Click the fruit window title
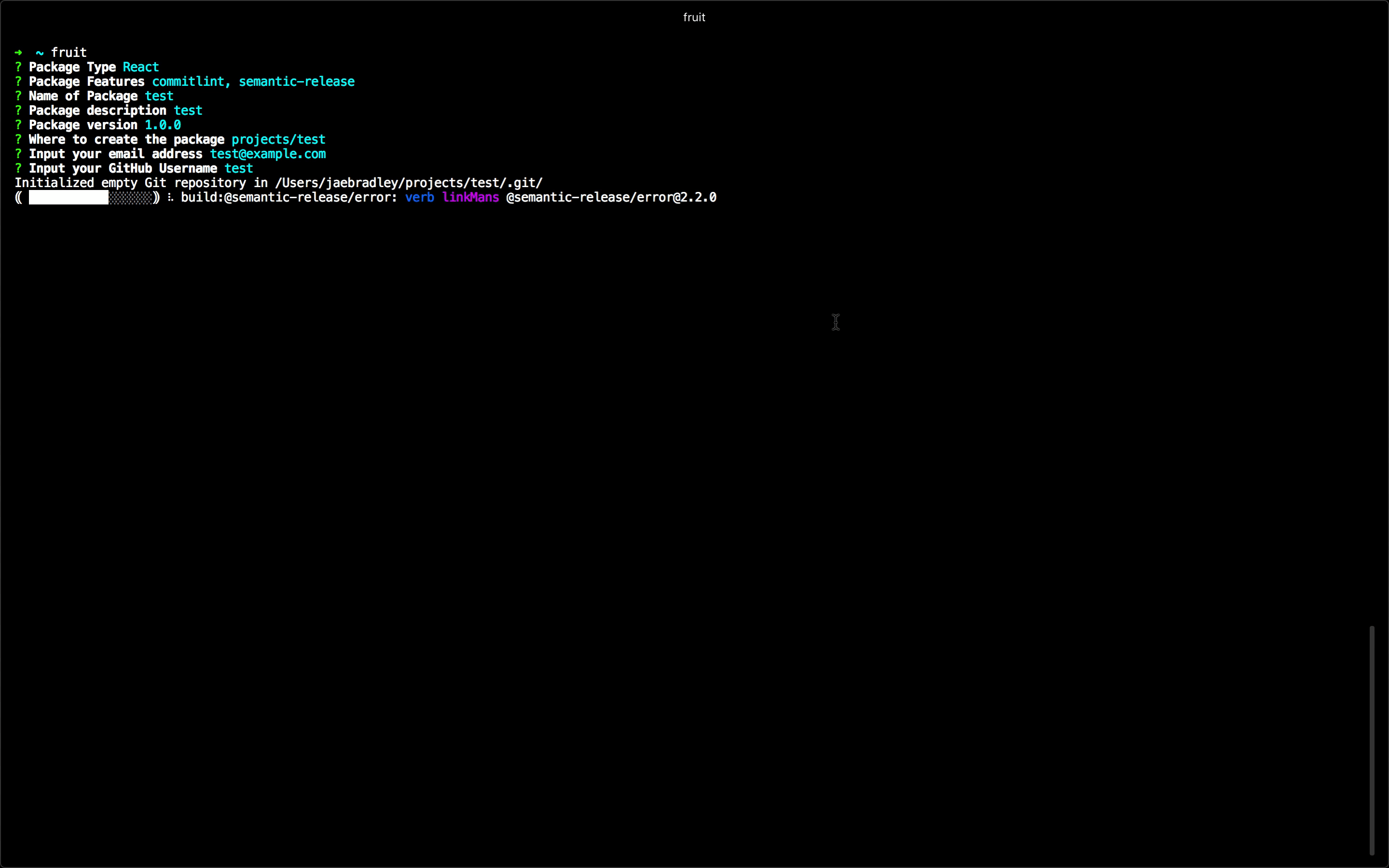 tap(694, 17)
